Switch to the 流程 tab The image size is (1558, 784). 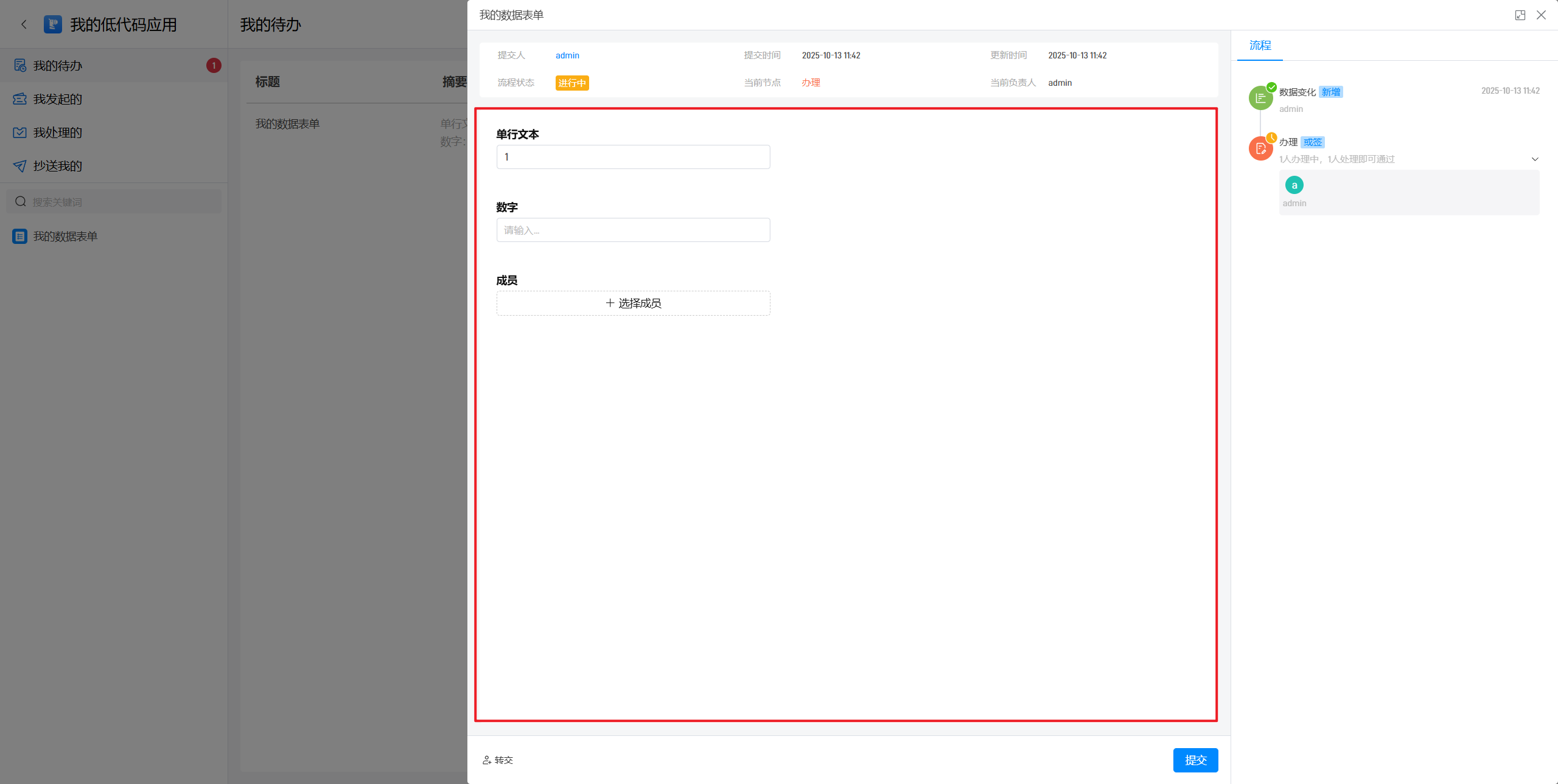coord(1260,46)
